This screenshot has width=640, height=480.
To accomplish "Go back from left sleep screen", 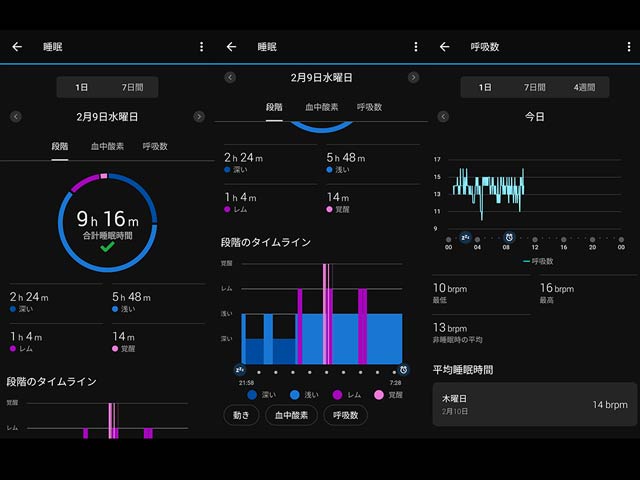I will click(17, 47).
